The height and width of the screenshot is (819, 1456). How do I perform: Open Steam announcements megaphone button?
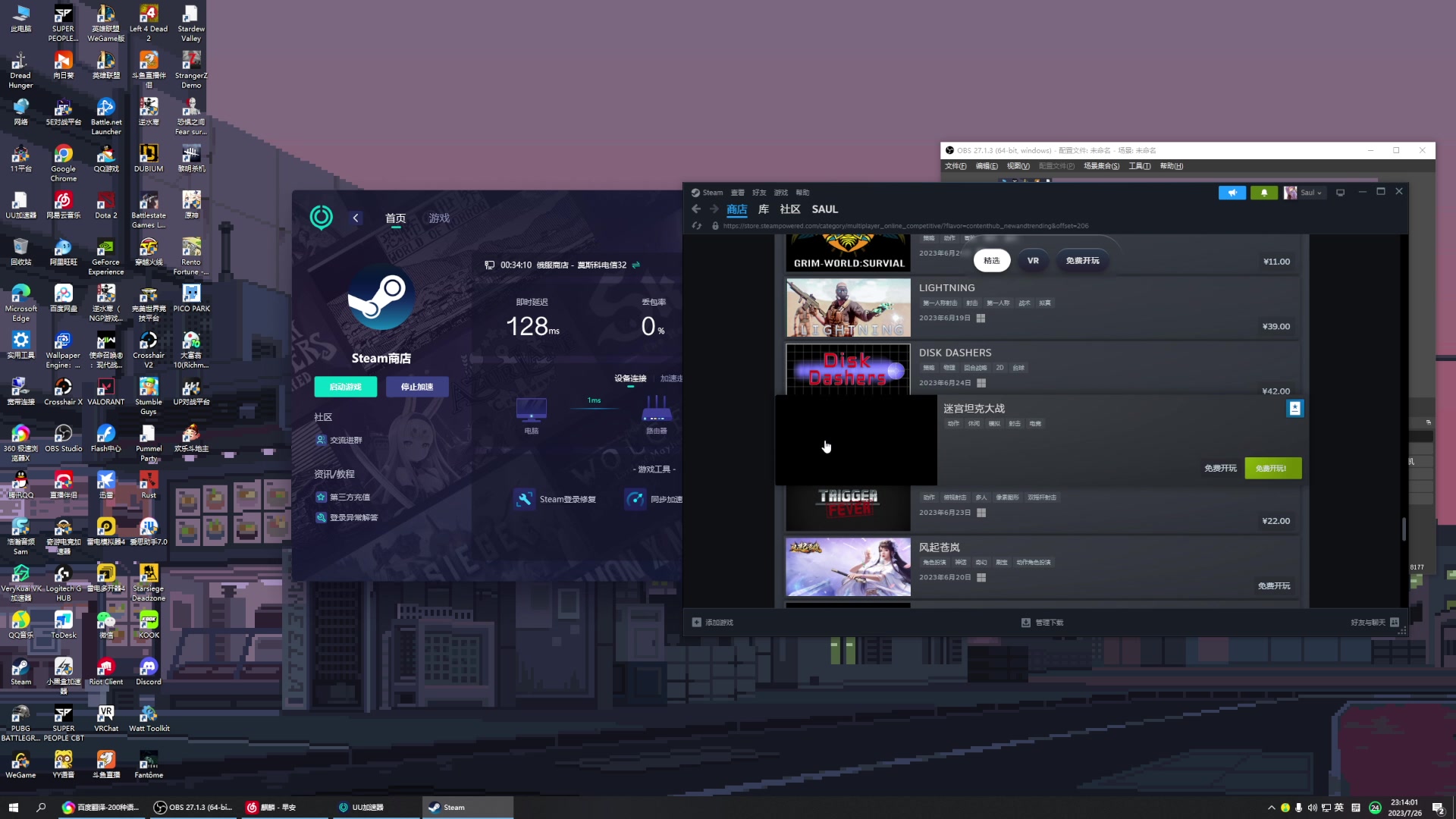click(1232, 193)
